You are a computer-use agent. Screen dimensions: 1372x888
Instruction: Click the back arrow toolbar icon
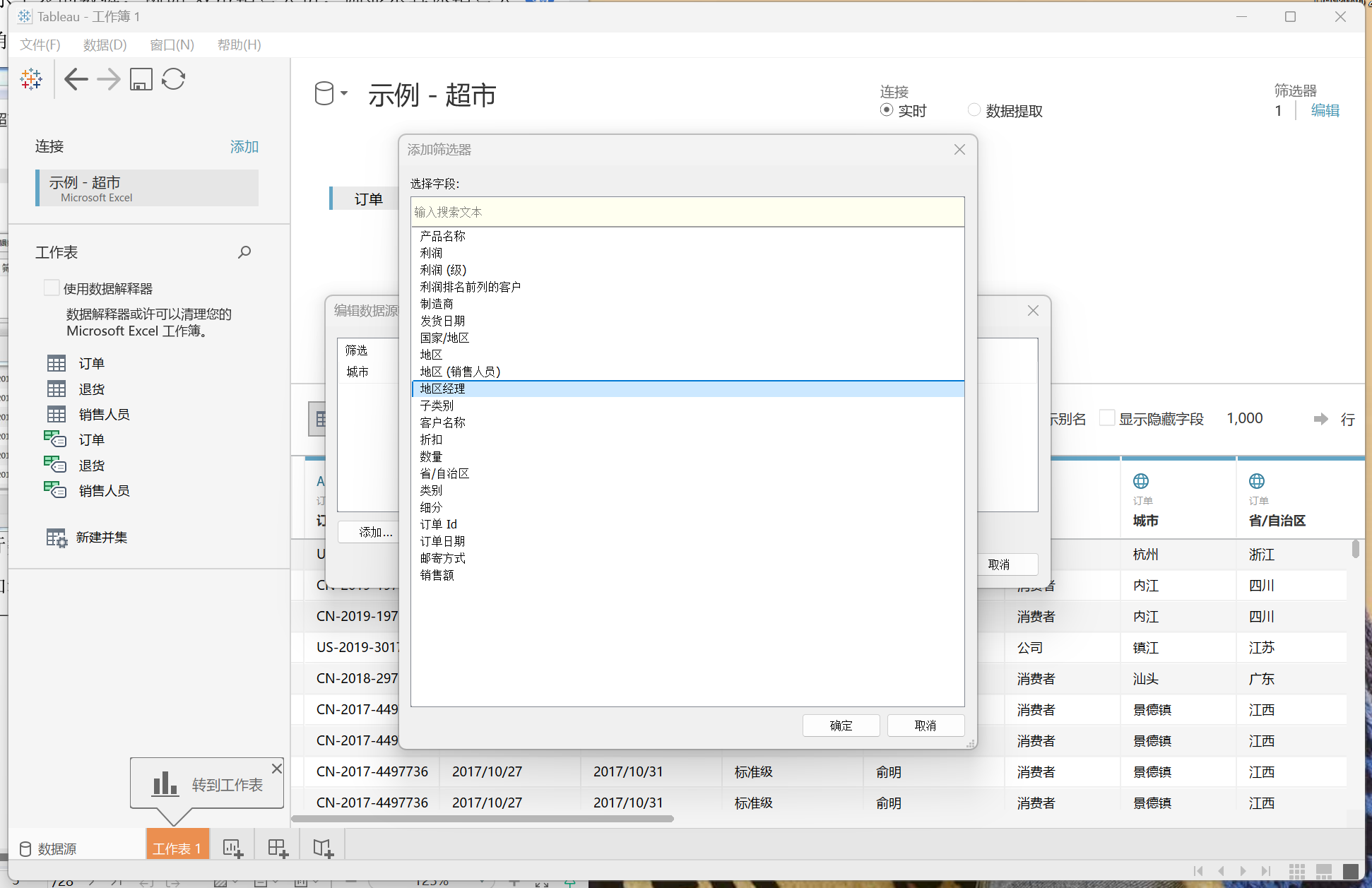(76, 79)
